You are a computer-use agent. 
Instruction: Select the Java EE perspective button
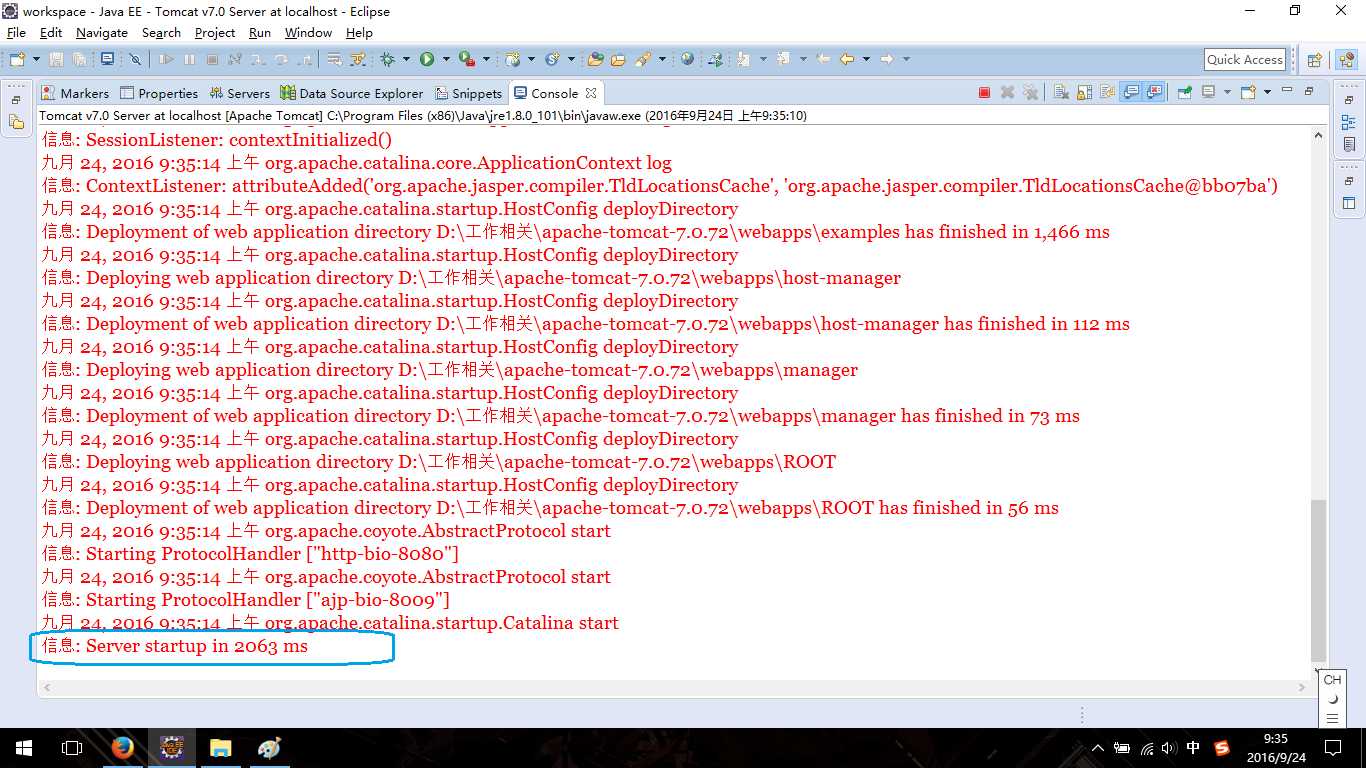(1345, 60)
